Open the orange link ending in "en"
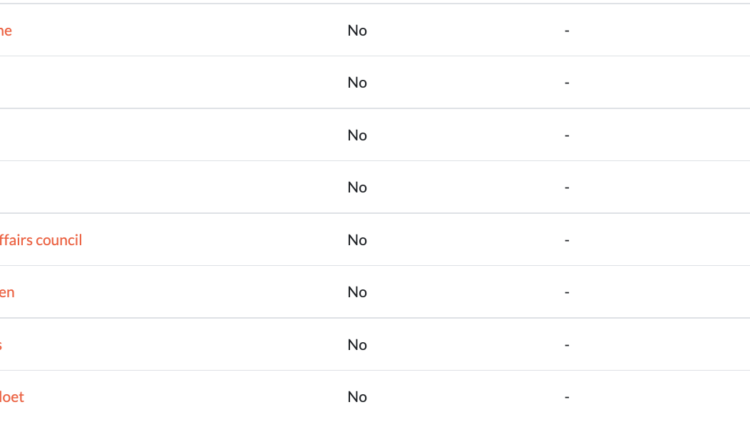 (7, 292)
